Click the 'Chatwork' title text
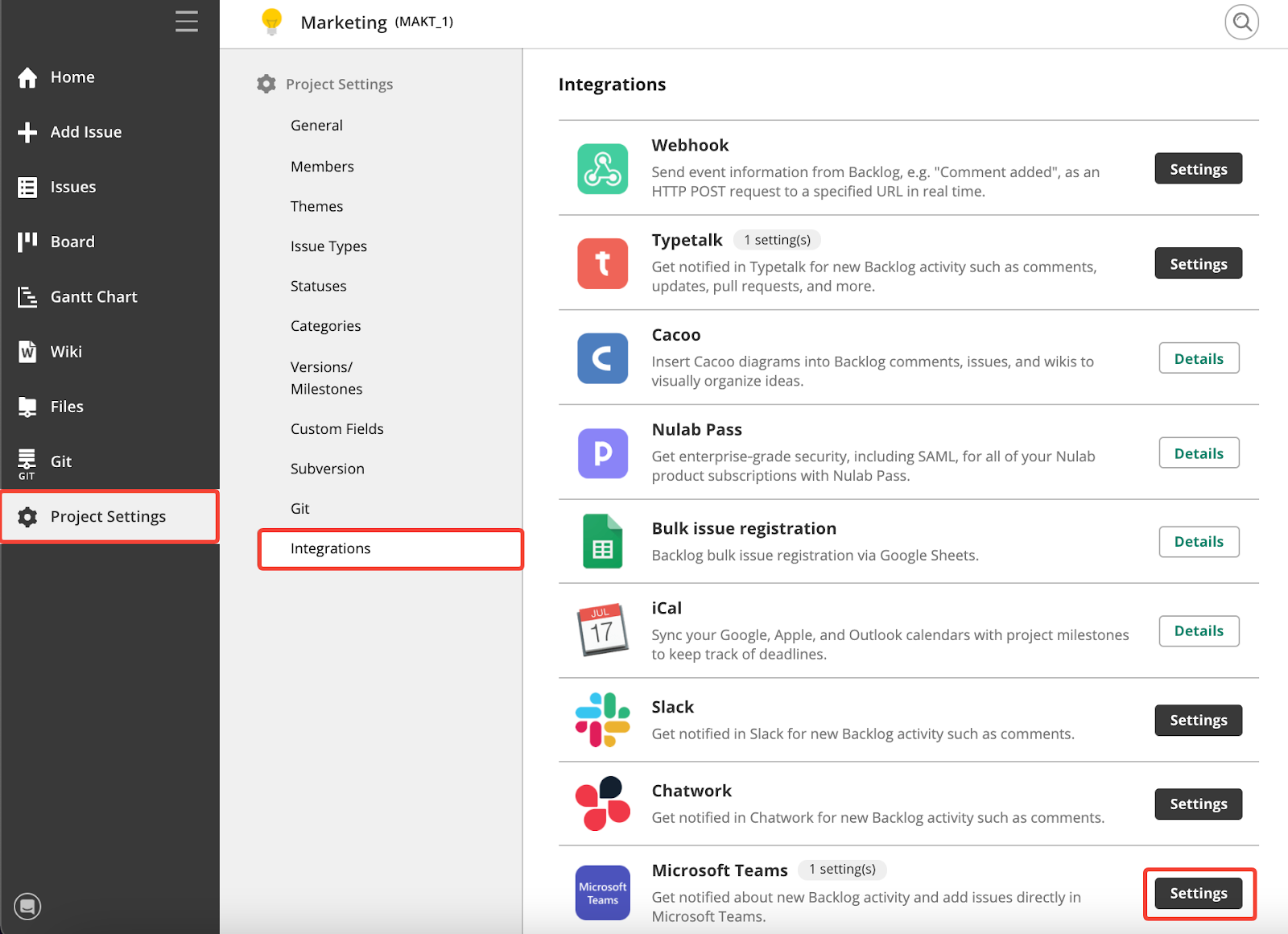This screenshot has width=1288, height=934. pos(691,791)
